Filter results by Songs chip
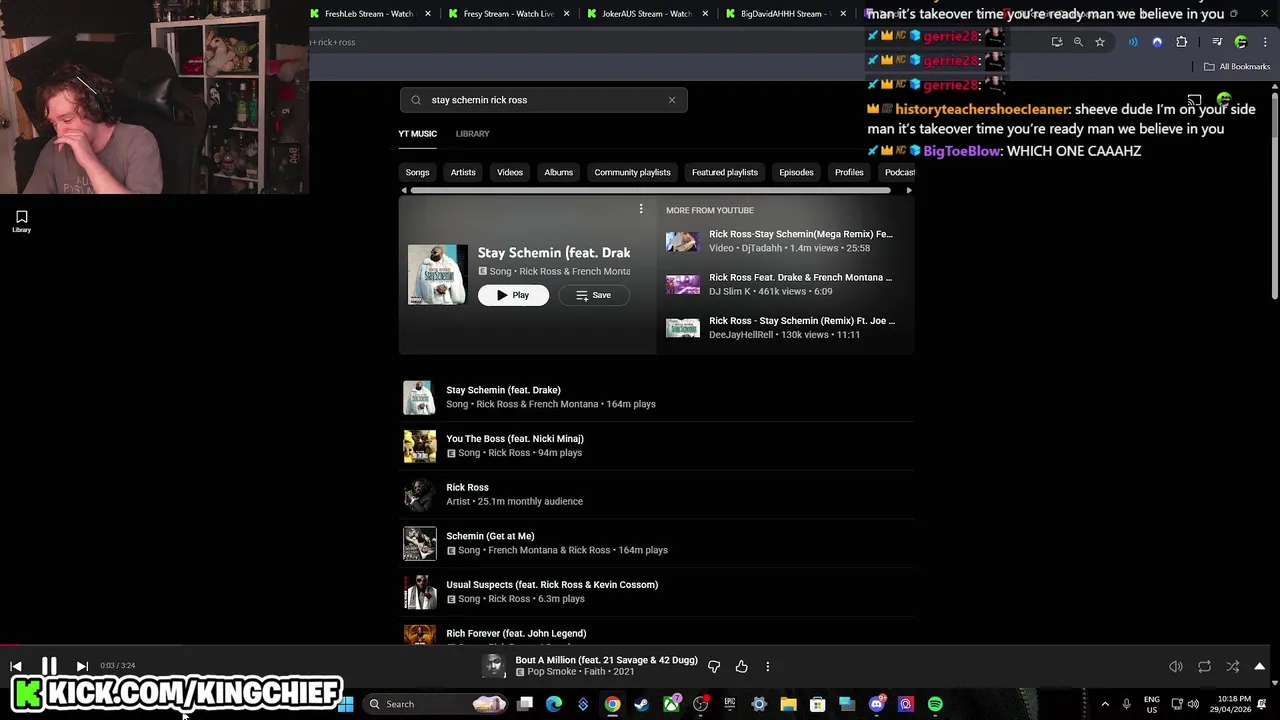Viewport: 1280px width, 720px height. tap(418, 172)
